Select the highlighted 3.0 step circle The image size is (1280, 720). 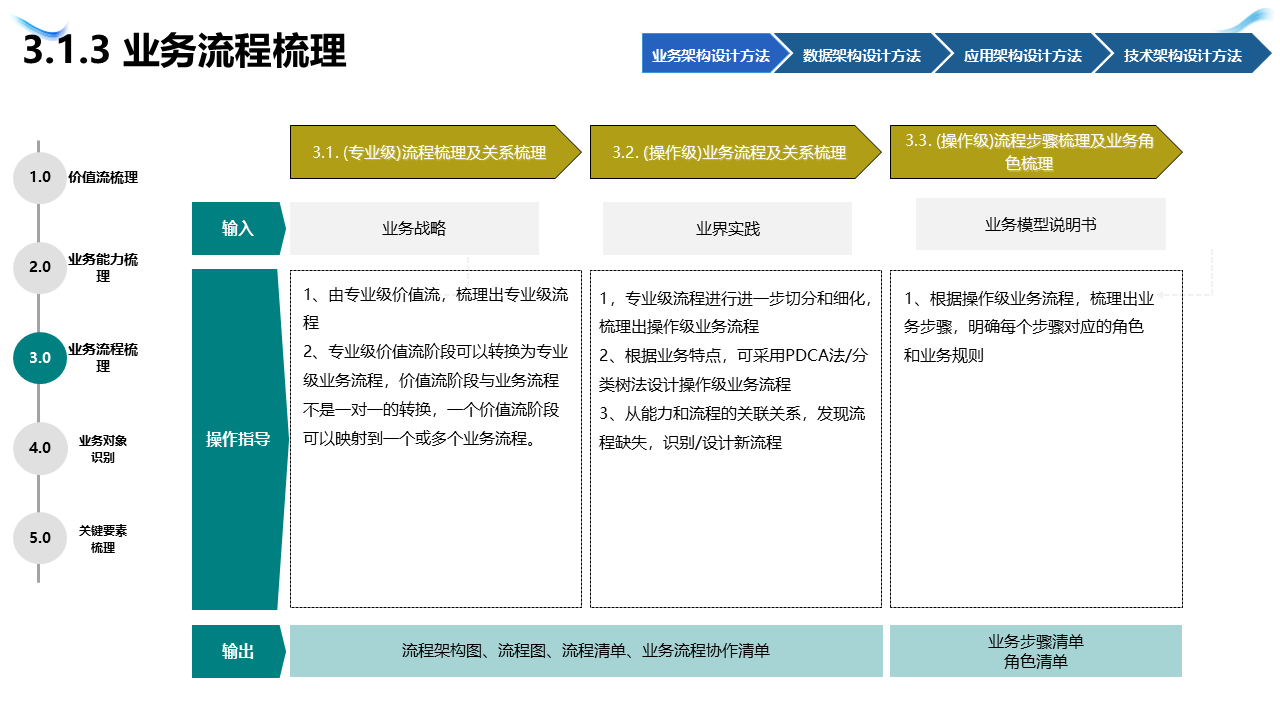tap(40, 357)
